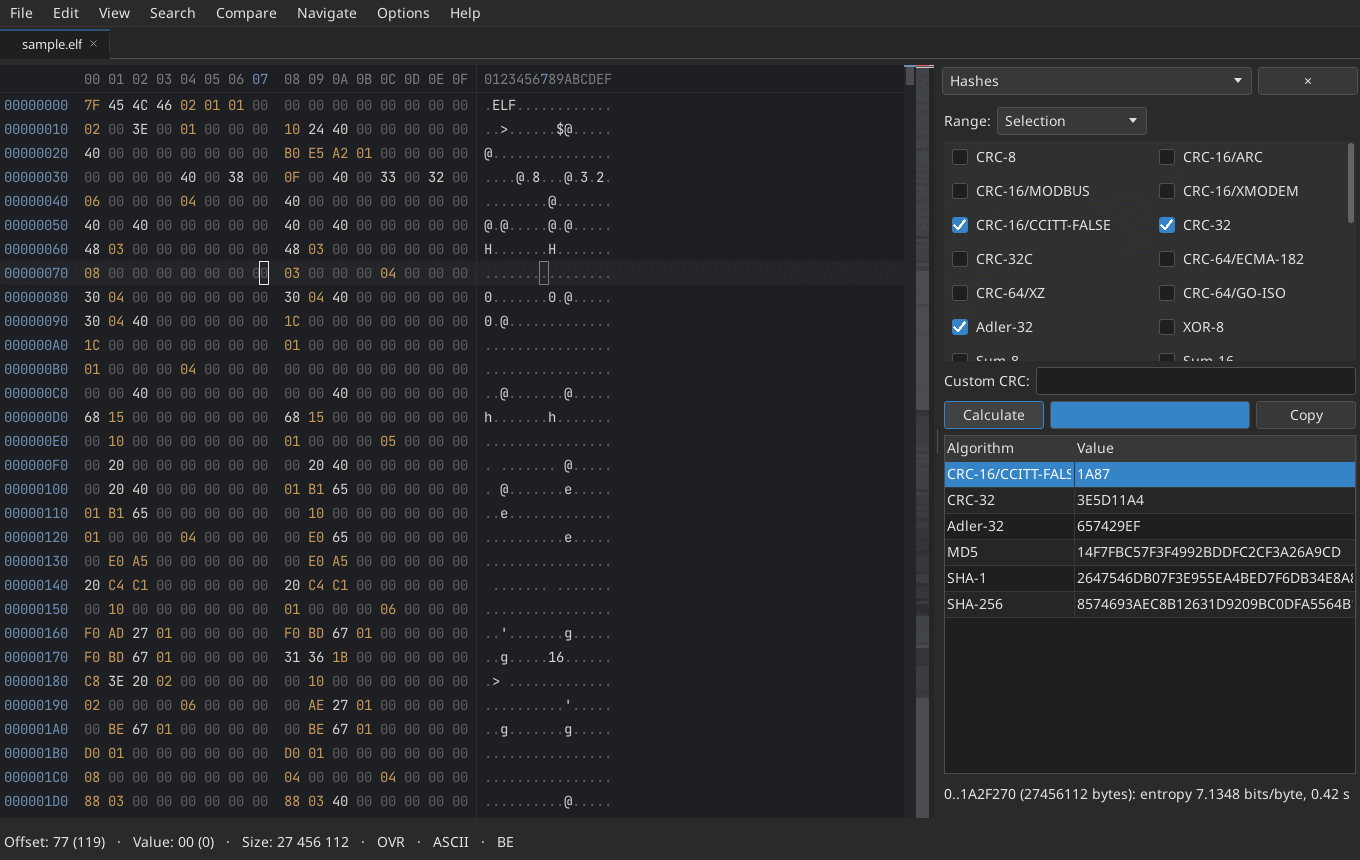Click byte C8 at offset 00000180
Viewport: 1360px width, 860px height.
(x=92, y=681)
